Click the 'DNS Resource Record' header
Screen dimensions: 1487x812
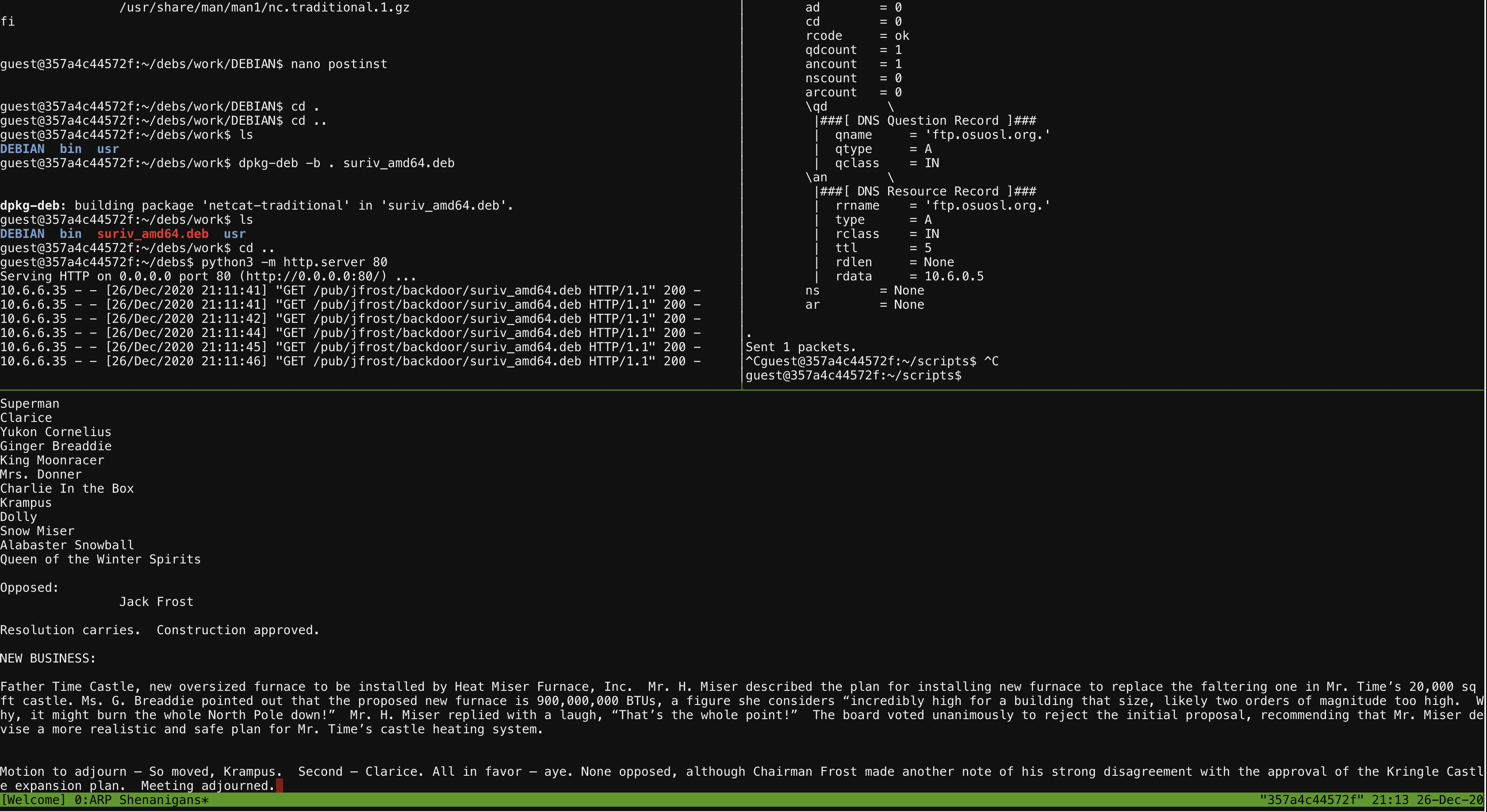pyautogui.click(x=928, y=192)
